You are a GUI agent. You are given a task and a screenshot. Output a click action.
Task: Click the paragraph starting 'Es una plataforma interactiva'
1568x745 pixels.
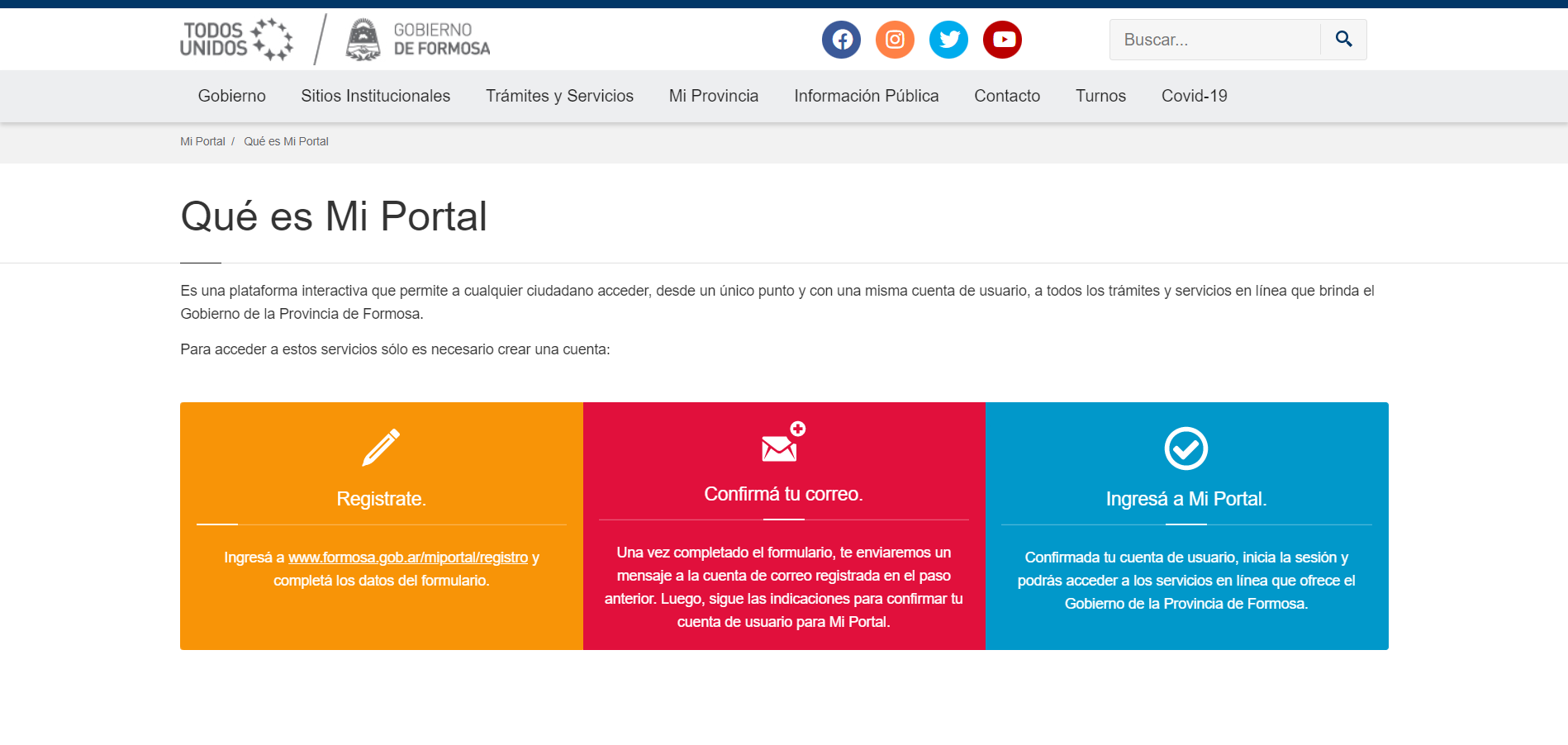point(777,302)
